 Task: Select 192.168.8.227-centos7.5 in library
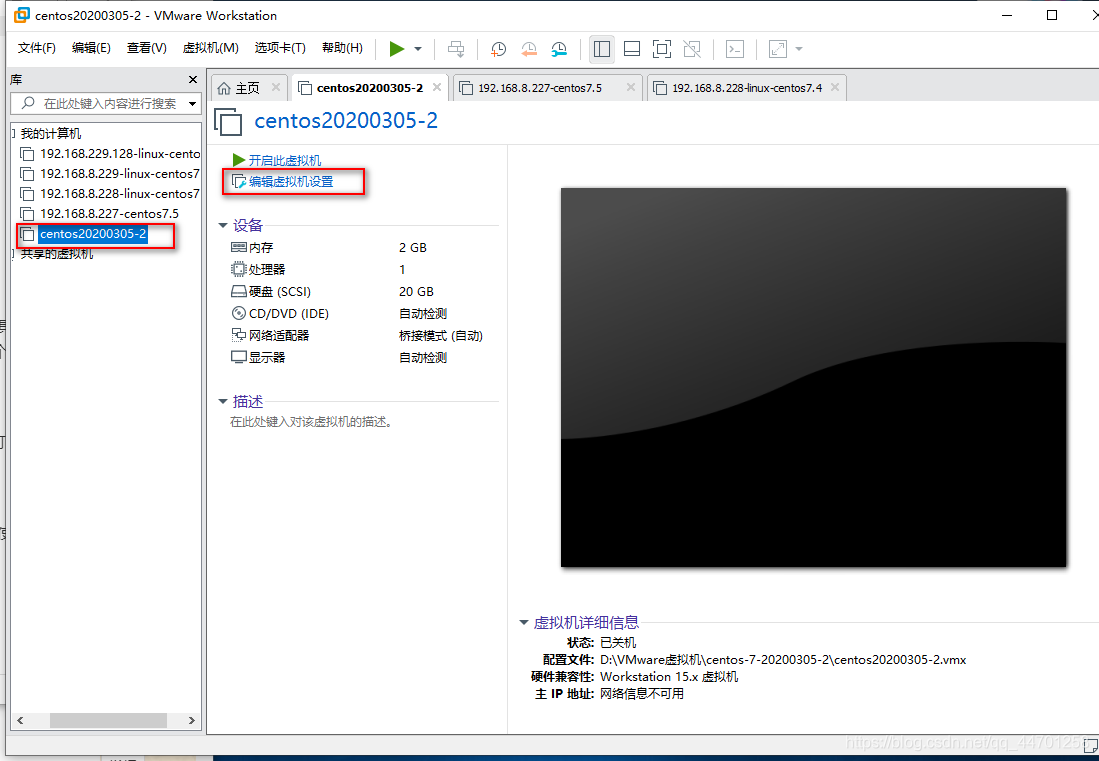[100, 214]
